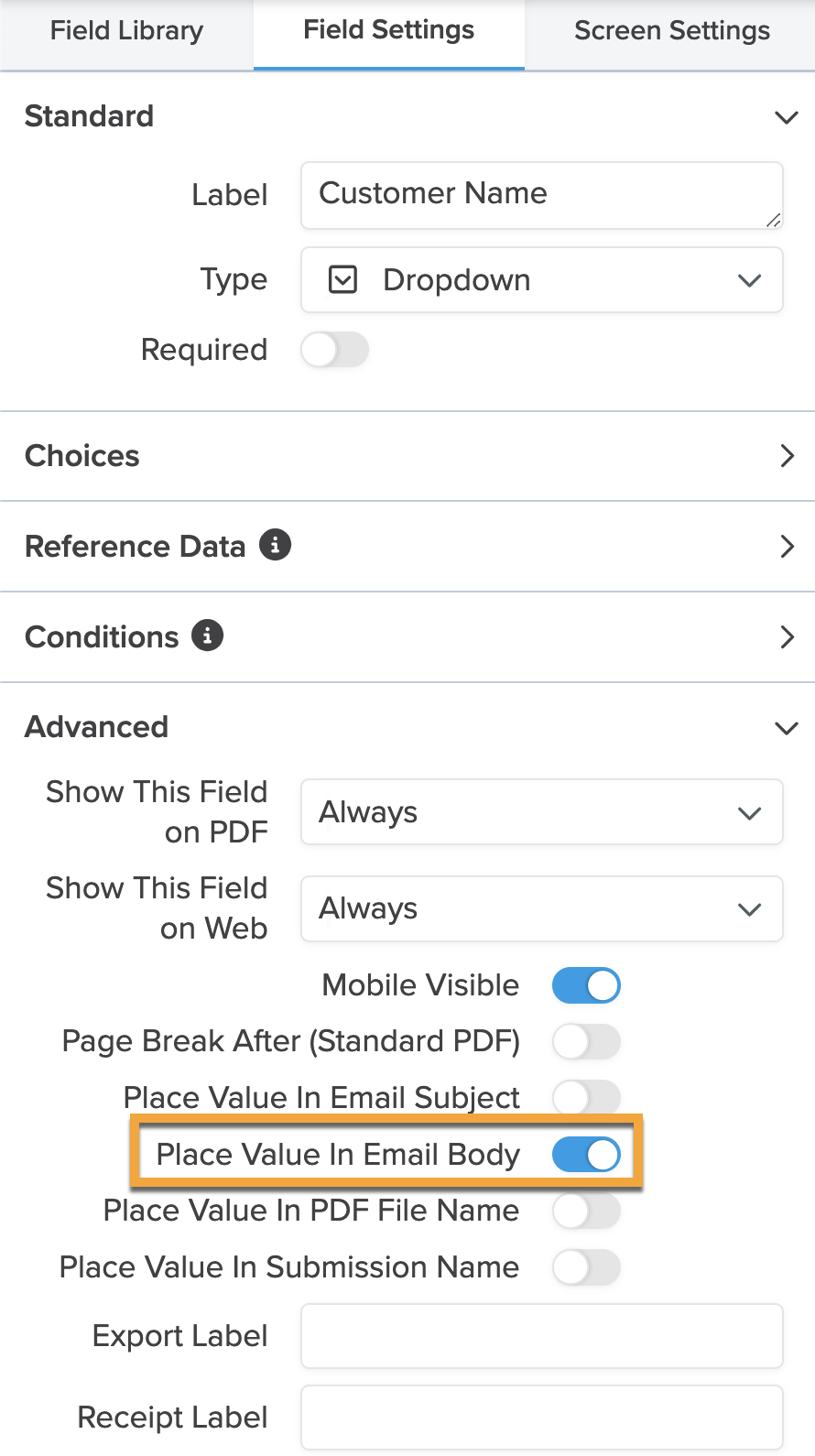Collapse the Standard section chevron

(786, 117)
